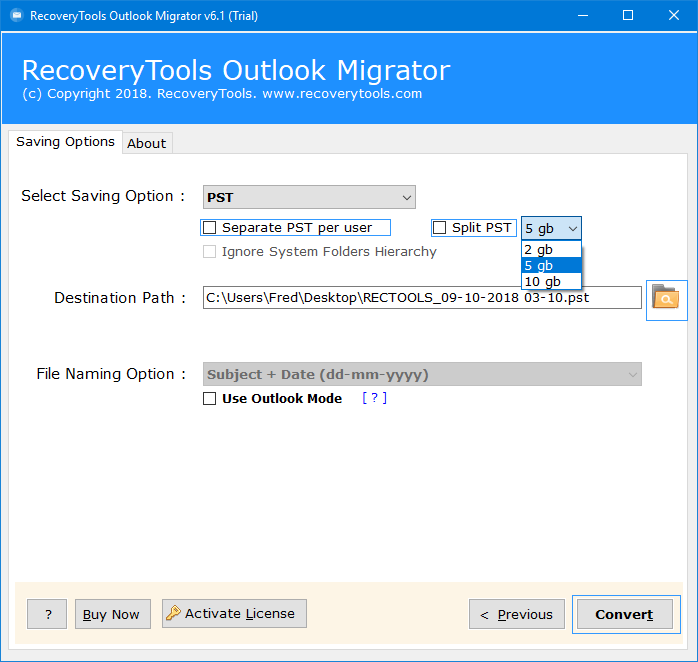The height and width of the screenshot is (662, 698).
Task: Open the [ ? ] Outlook Mode help link
Action: click(x=374, y=398)
